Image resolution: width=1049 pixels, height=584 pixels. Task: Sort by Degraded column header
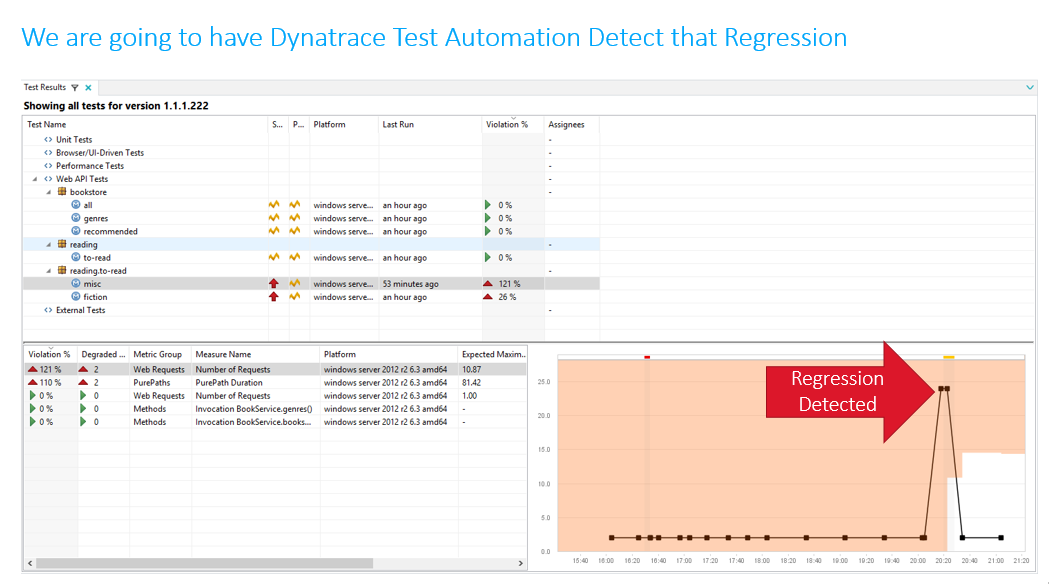tap(103, 355)
